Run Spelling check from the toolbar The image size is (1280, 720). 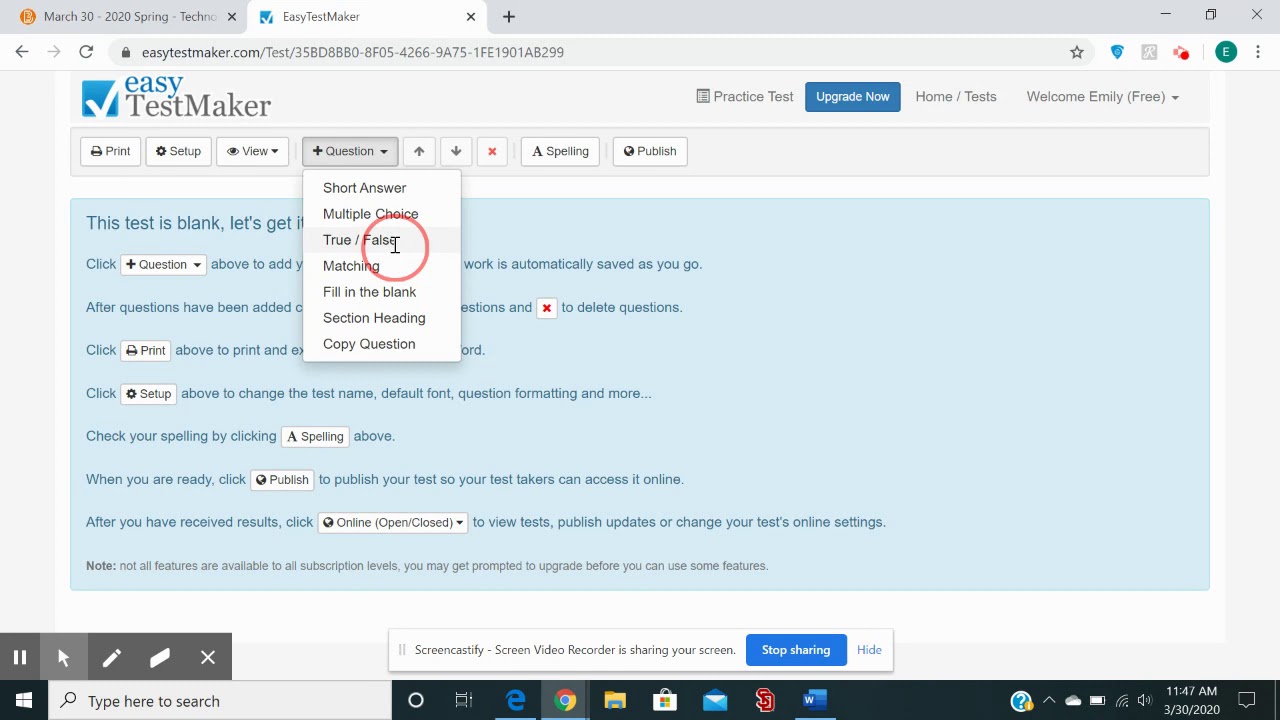[x=560, y=151]
